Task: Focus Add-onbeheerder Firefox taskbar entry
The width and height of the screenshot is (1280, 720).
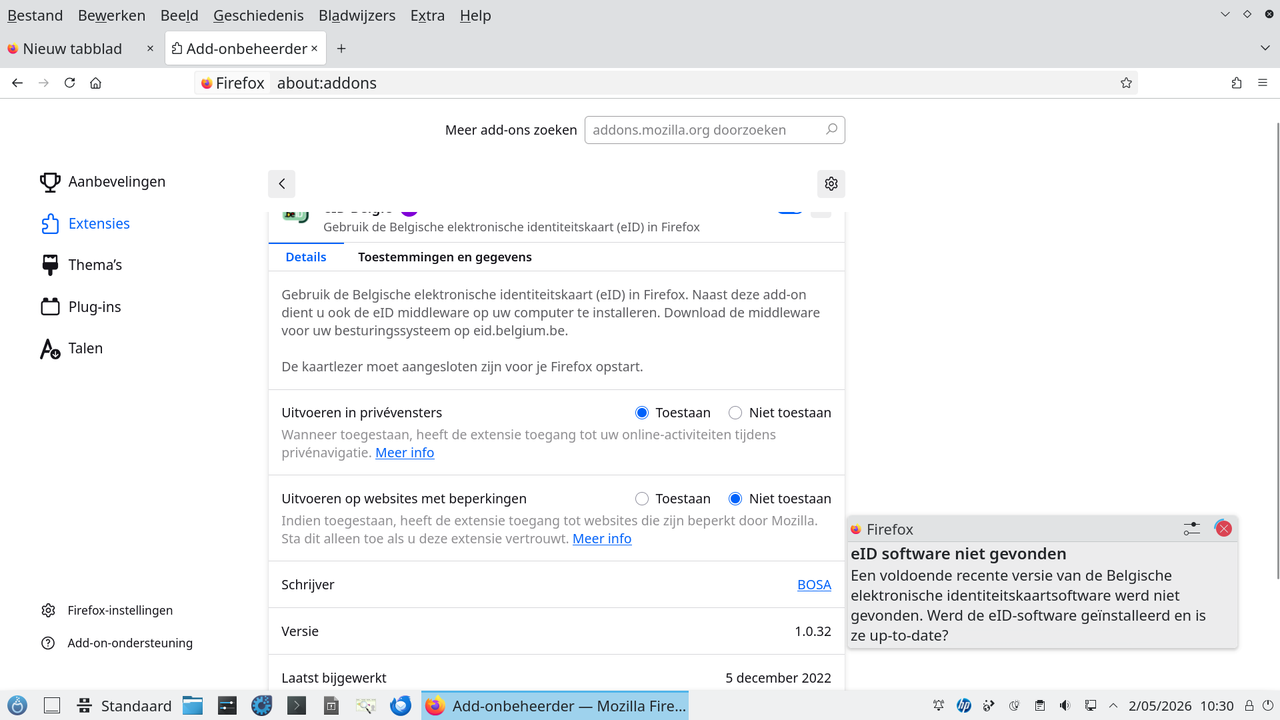Action: 555,706
